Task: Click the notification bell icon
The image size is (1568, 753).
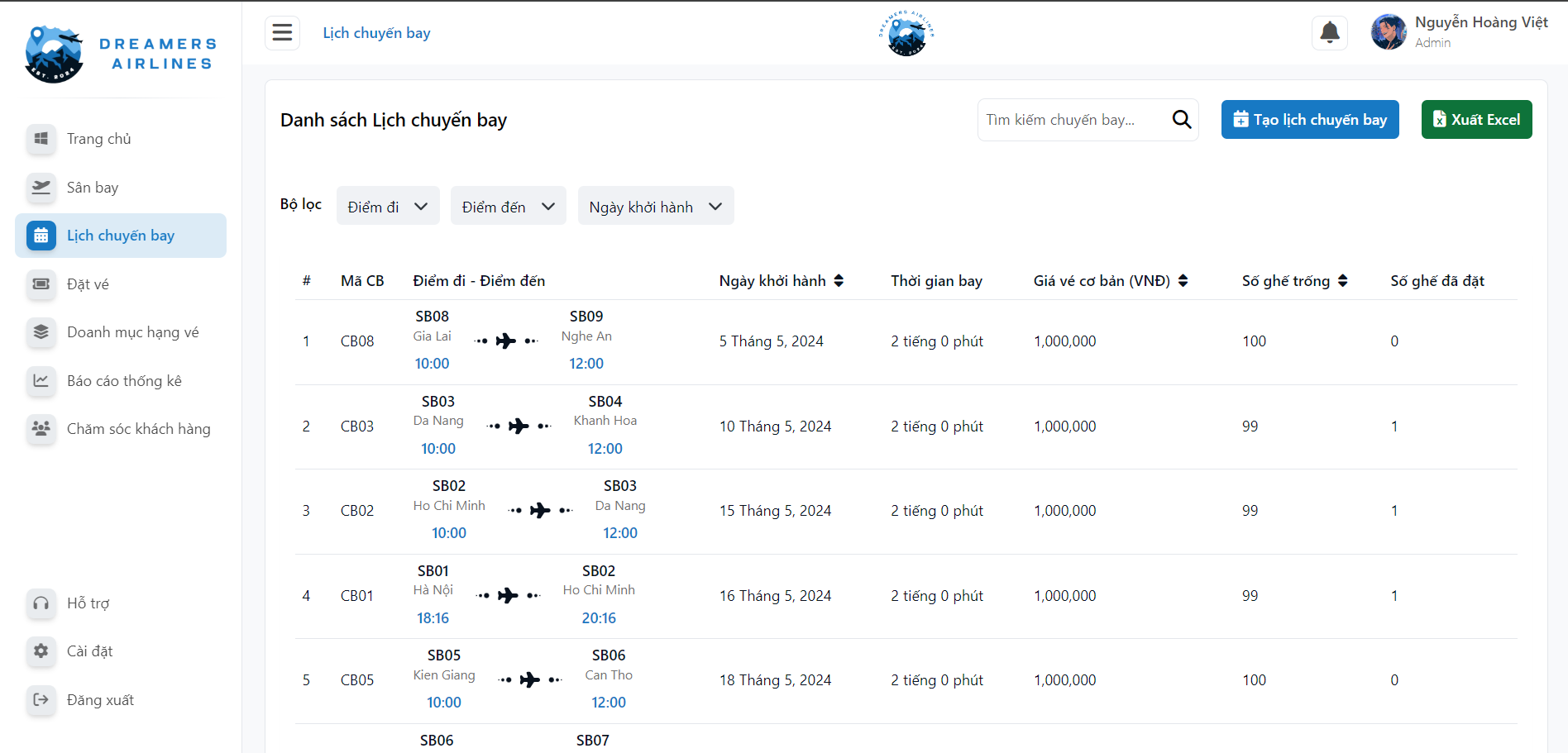Action: (1330, 33)
